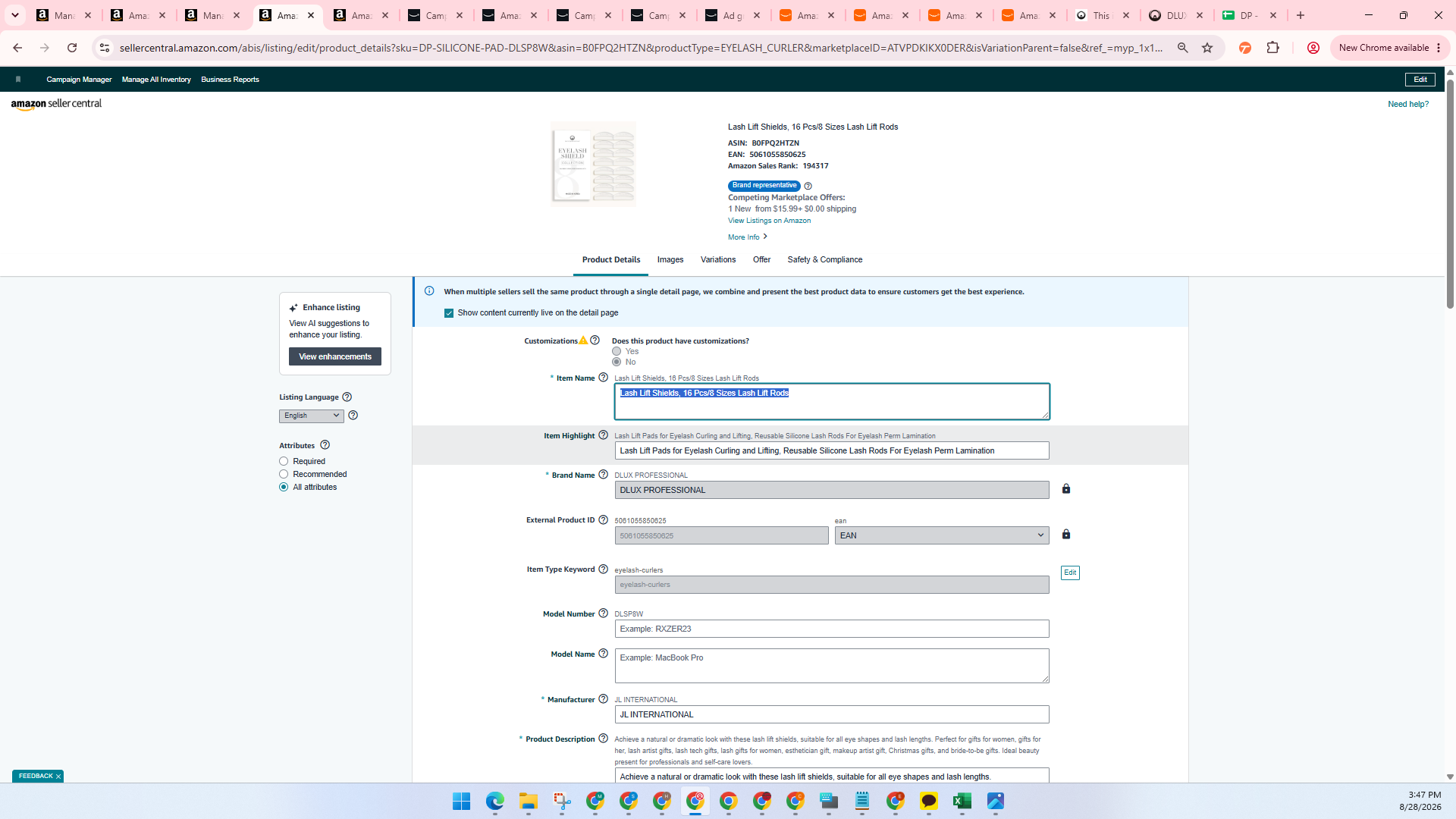Open Microsoft Edge from the taskbar
Screen dimensions: 1456x819
click(494, 802)
